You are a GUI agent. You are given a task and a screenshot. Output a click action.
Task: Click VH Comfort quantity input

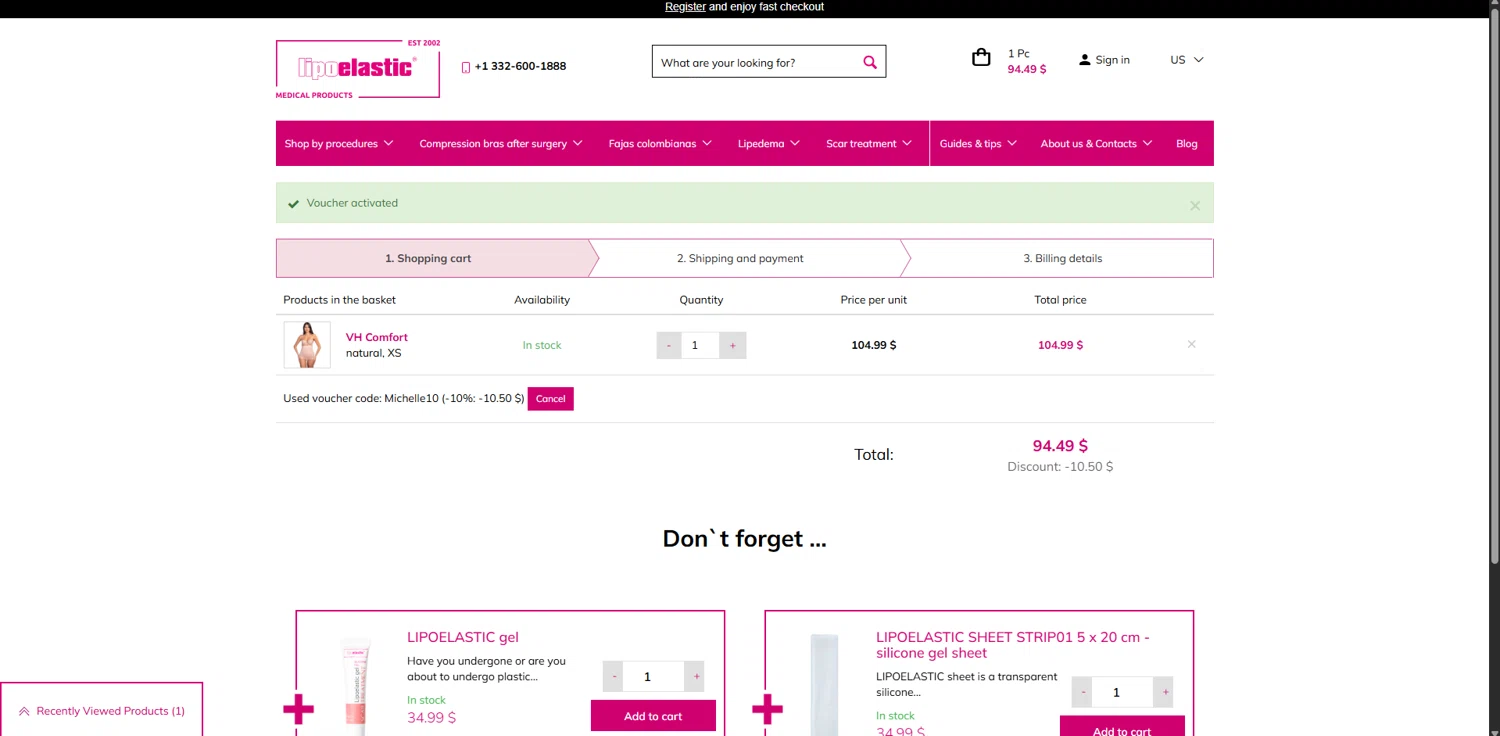[701, 345]
